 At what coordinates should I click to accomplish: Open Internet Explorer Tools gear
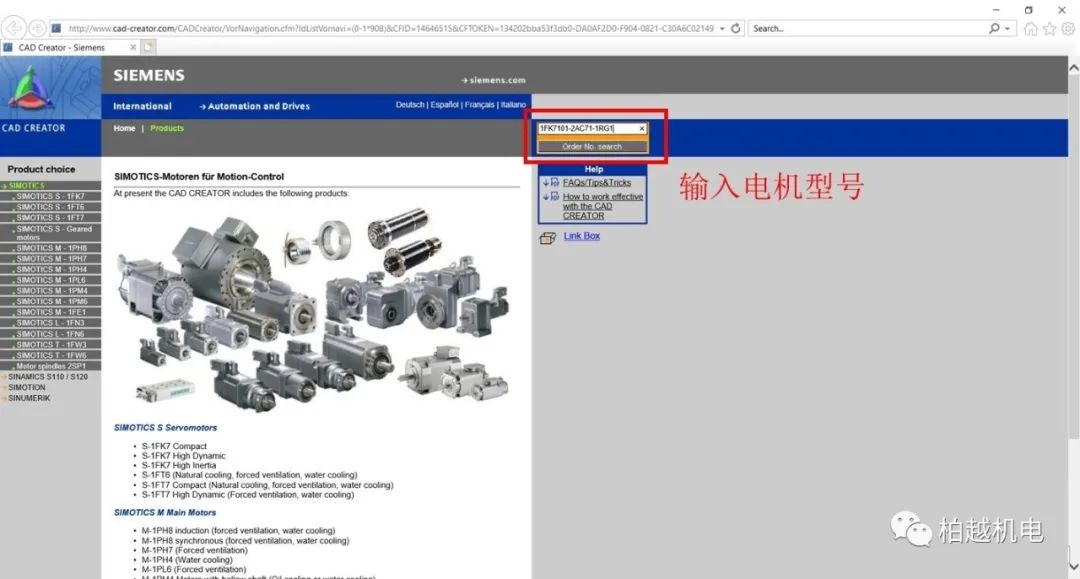point(1068,29)
